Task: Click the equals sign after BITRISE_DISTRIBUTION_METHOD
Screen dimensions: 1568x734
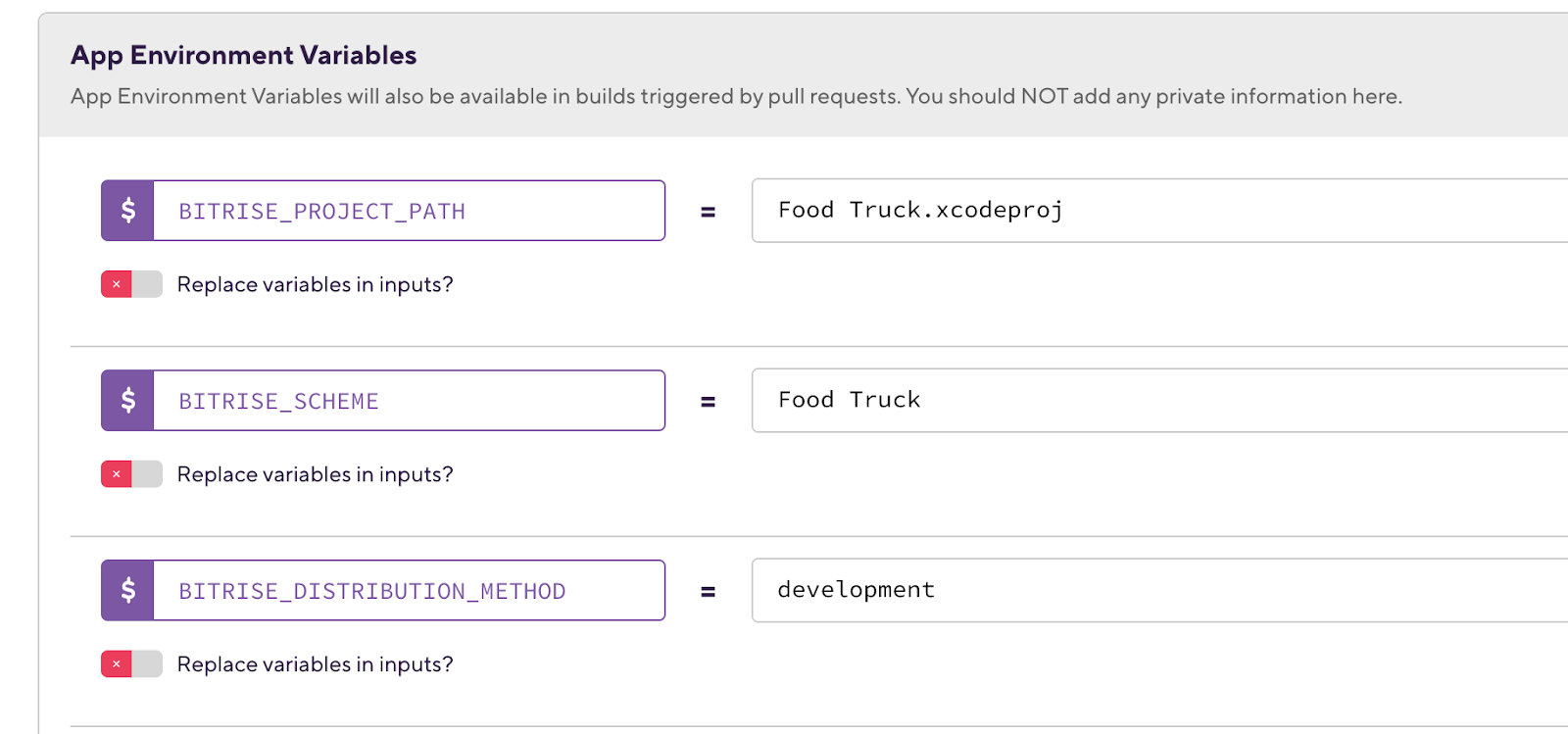Action: 708,592
